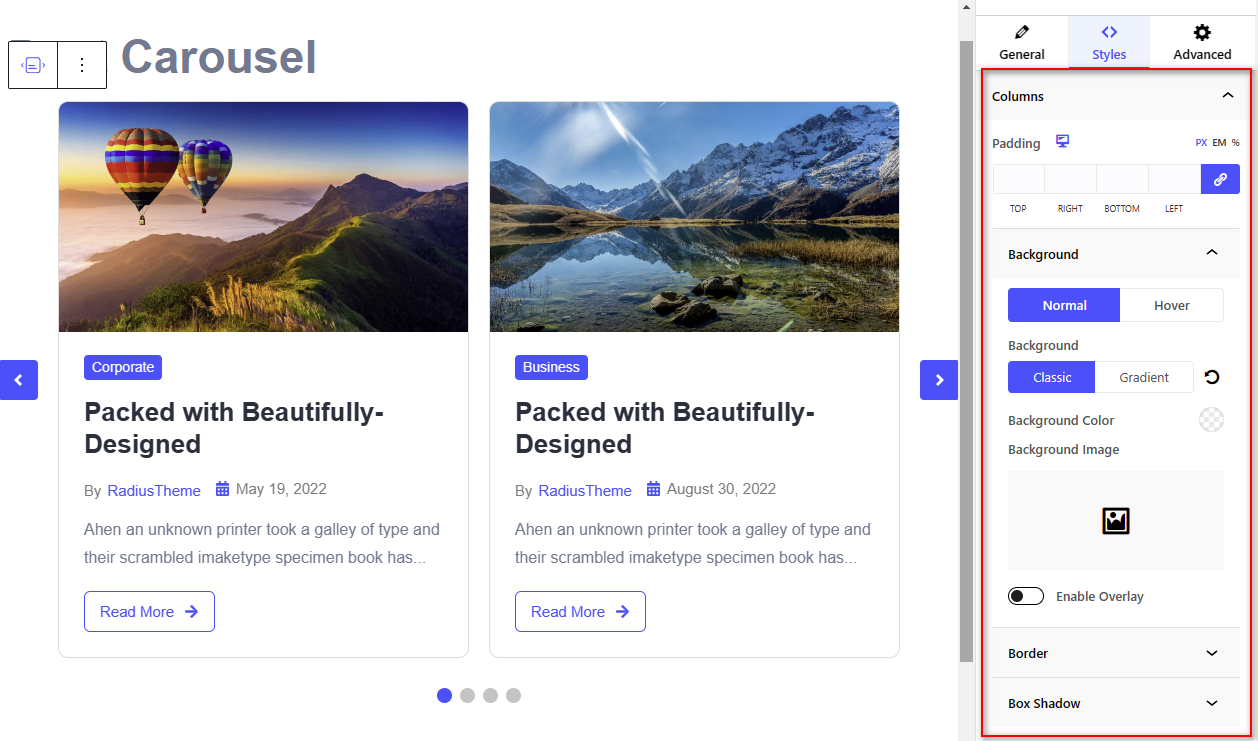Viewport: 1258px width, 741px height.
Task: Go to the fourth carousel pagination dot
Action: click(x=513, y=695)
